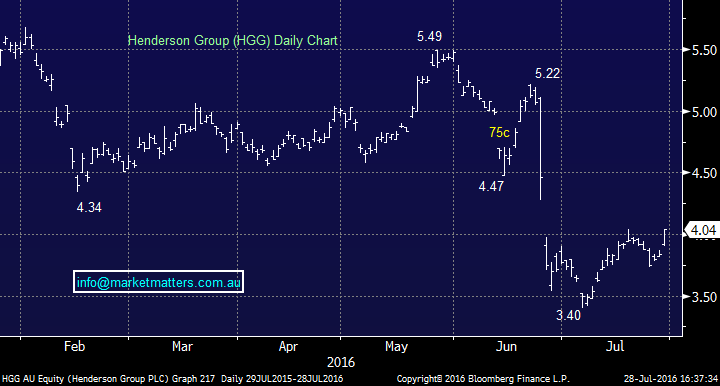Click the 28-Jul-2016 16:37:34 timestamp
Viewport: 720px width, 386px height.
tap(670, 379)
